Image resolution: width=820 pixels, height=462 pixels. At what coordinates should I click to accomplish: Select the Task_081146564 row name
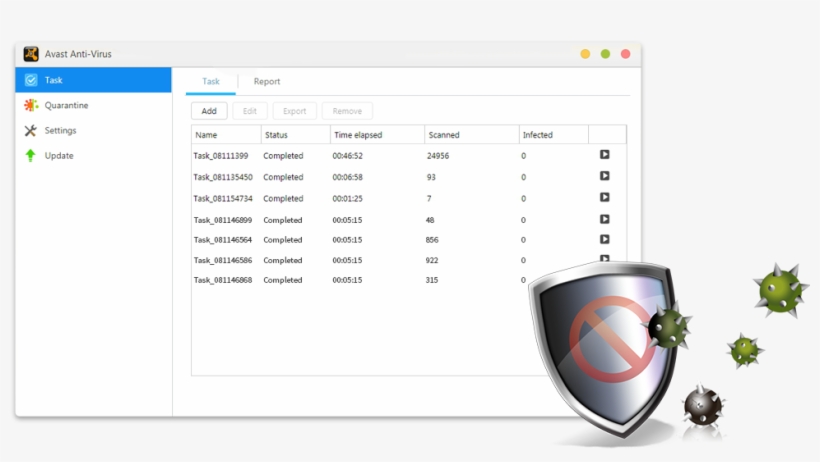[x=223, y=240]
